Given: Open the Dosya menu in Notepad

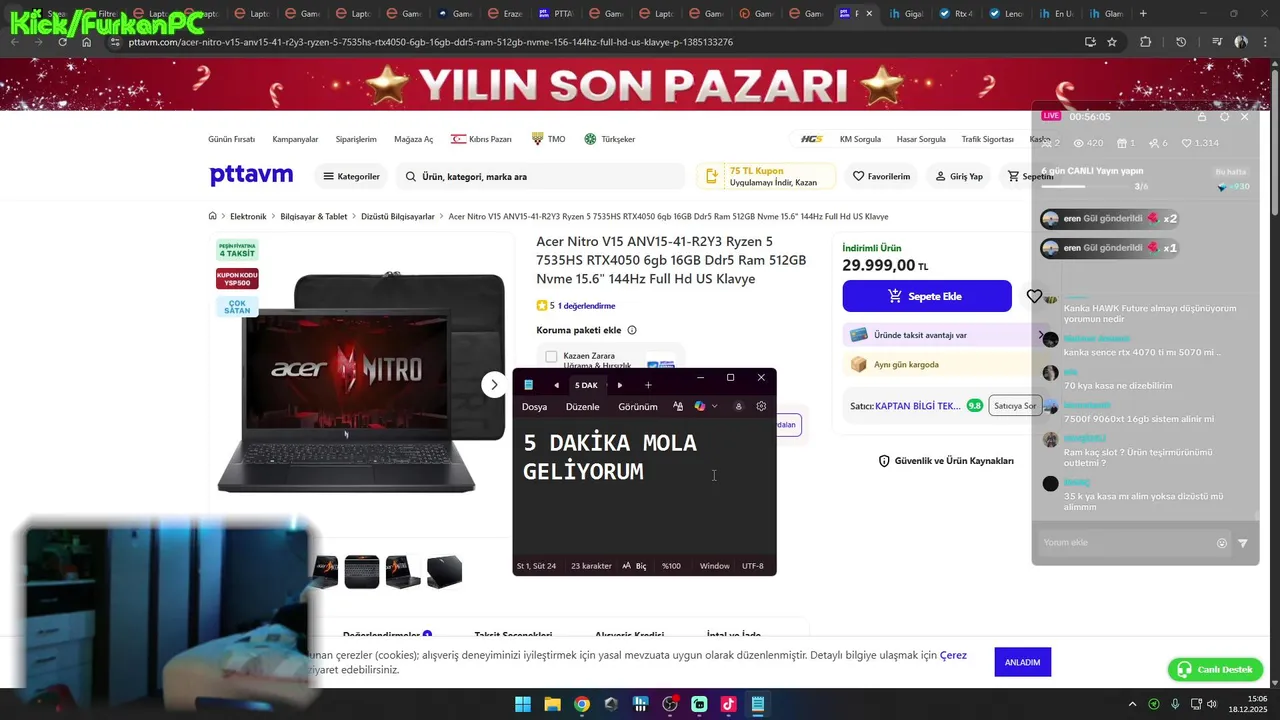Looking at the screenshot, I should click(534, 407).
